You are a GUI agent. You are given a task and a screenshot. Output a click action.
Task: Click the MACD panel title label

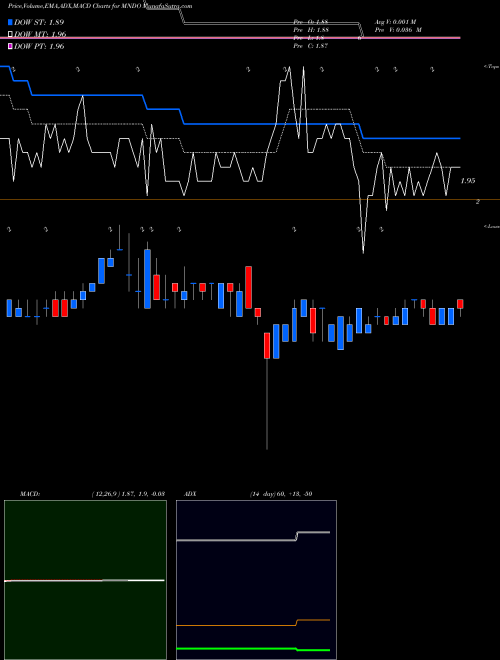coord(30,494)
